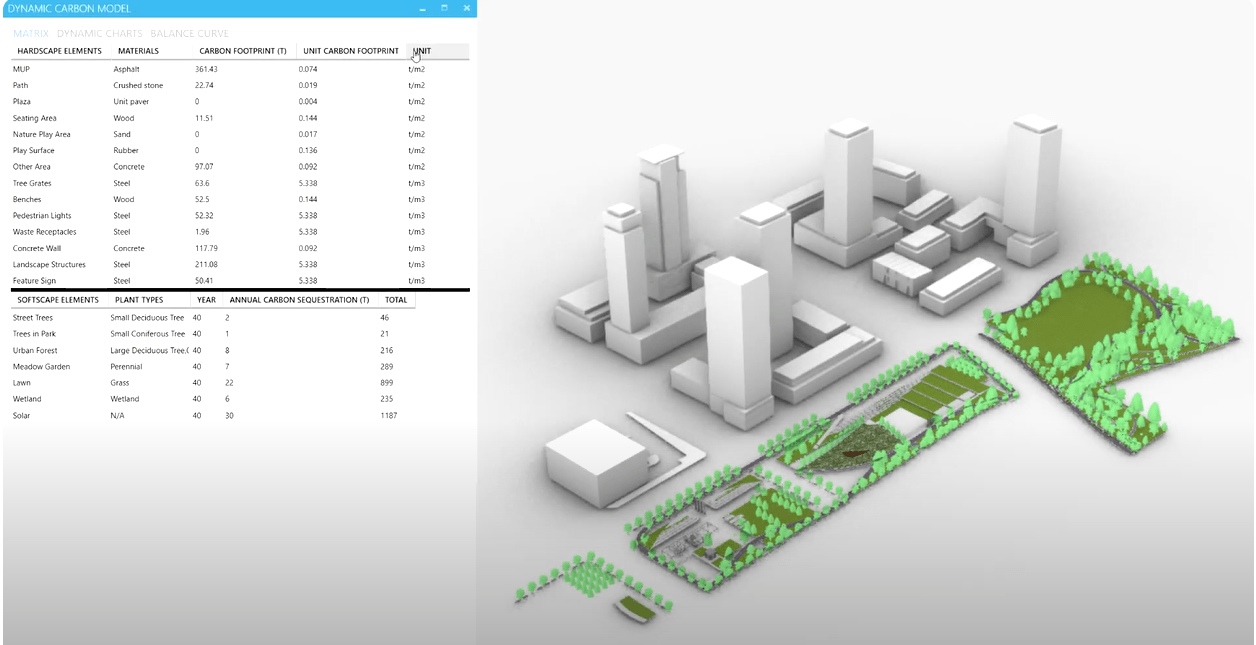Viewport: 1256px width, 645px height.
Task: Select the Solar row in softscape table
Action: pos(212,416)
